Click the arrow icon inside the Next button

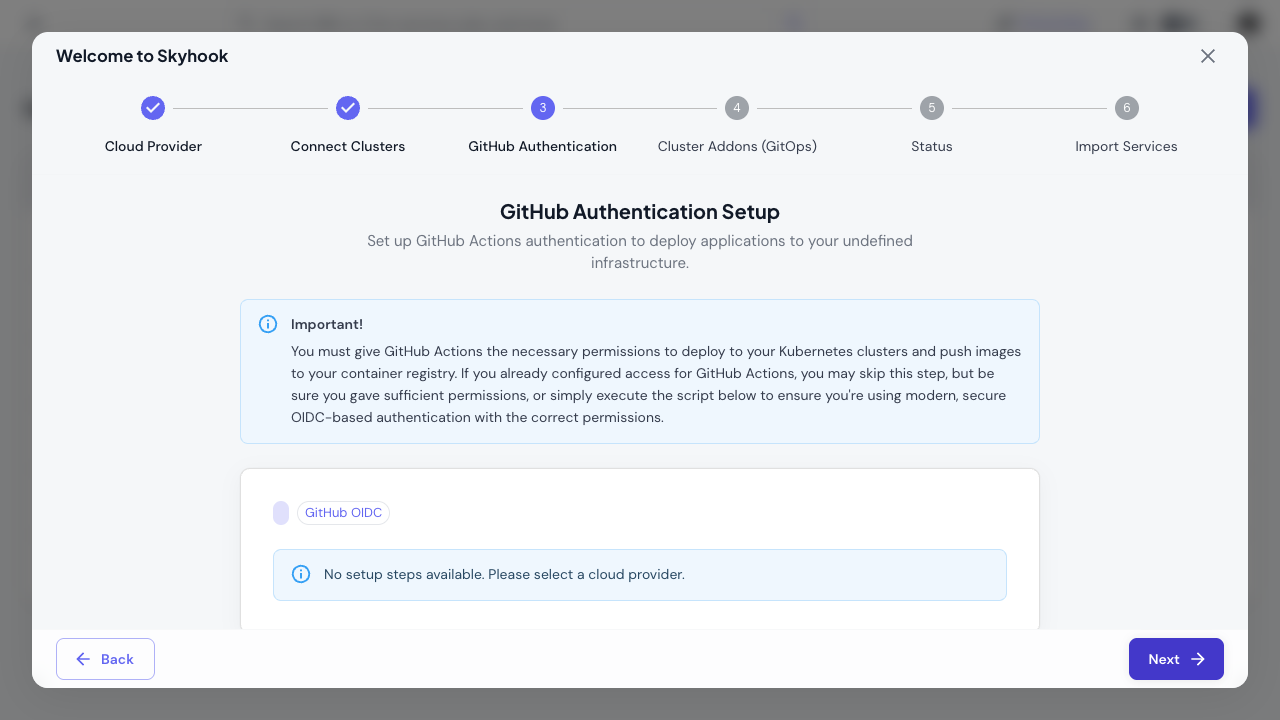click(x=1198, y=659)
